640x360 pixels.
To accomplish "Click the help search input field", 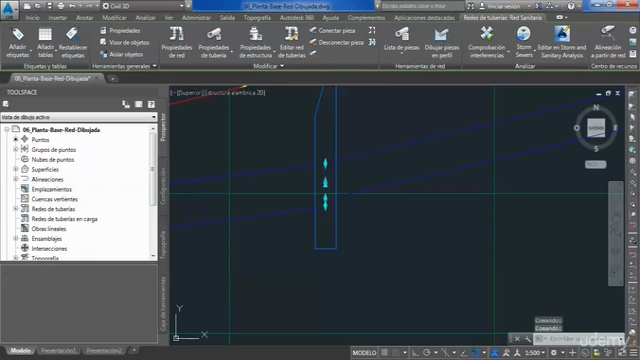I will 421,6.
